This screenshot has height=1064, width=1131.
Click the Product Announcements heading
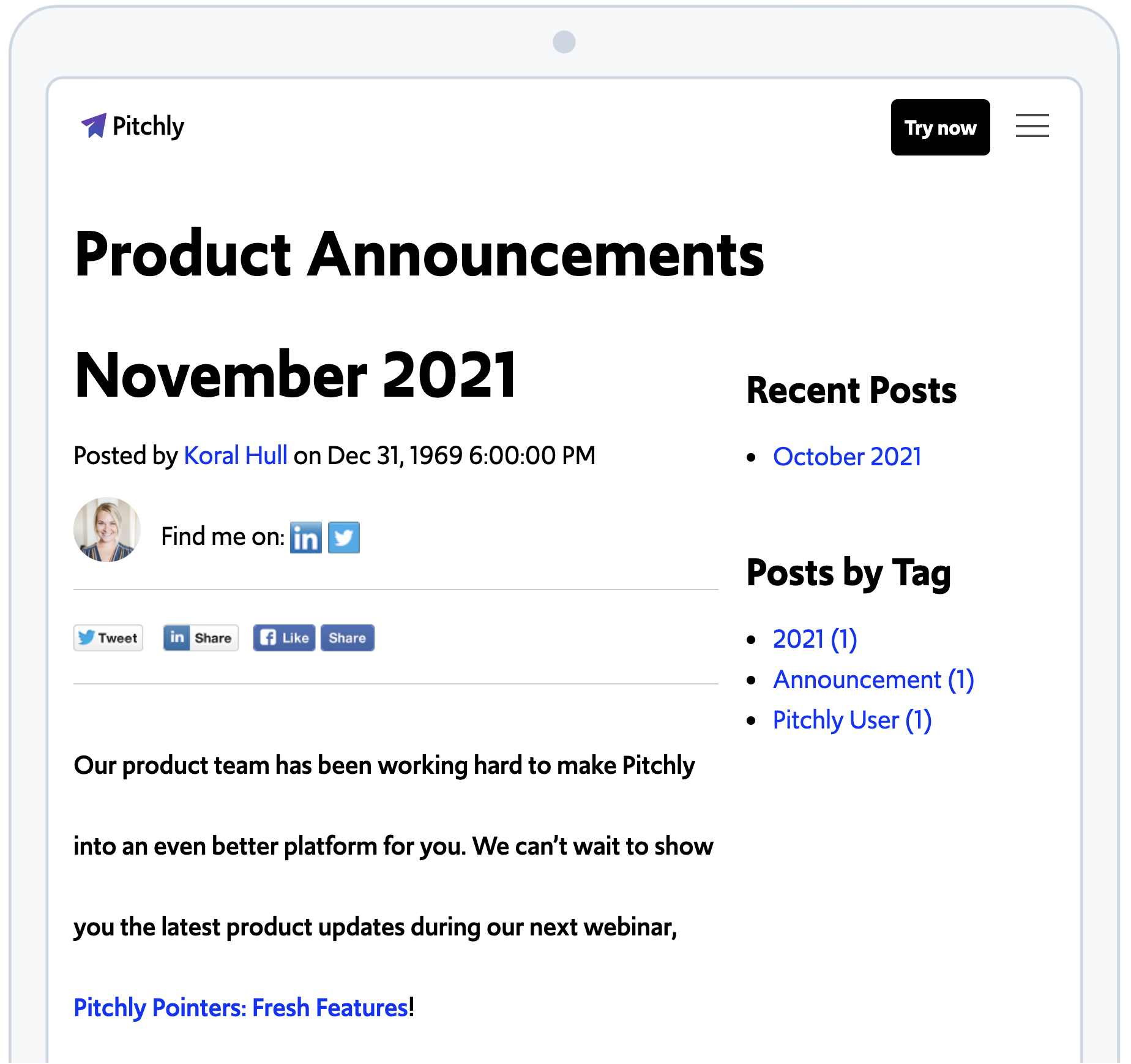pos(419,254)
